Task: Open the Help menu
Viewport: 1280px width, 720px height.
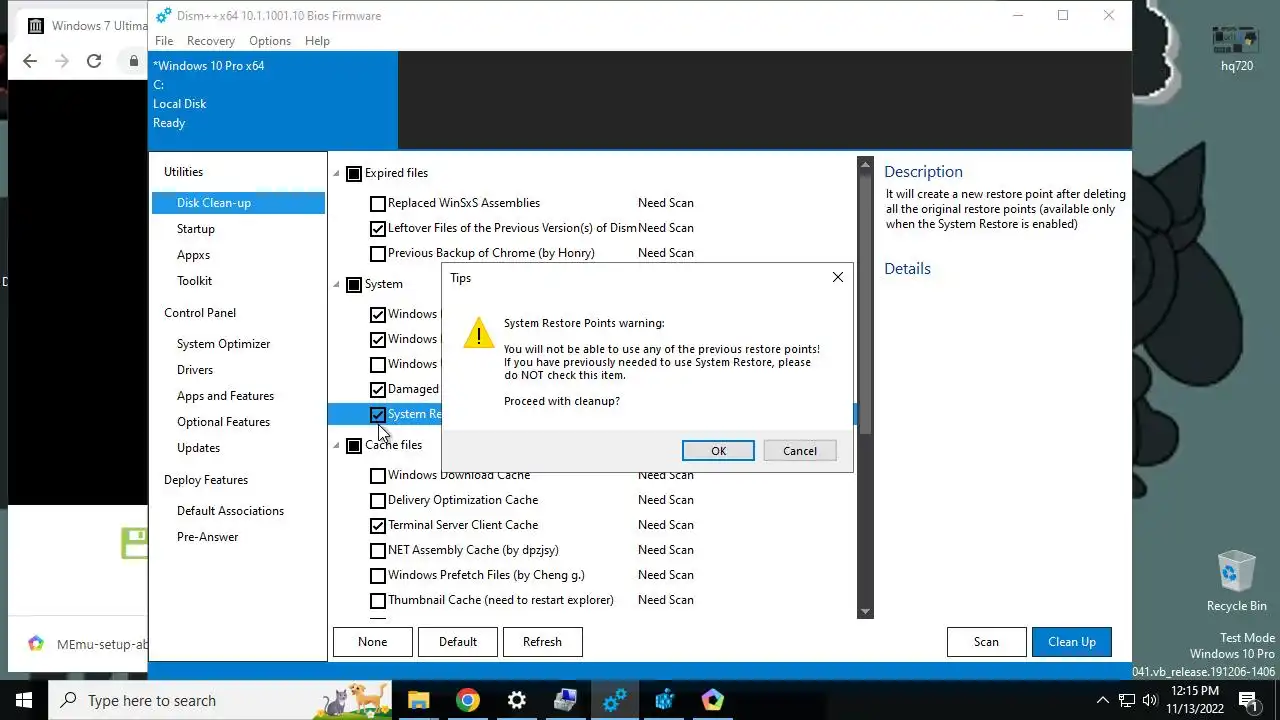Action: click(x=317, y=41)
